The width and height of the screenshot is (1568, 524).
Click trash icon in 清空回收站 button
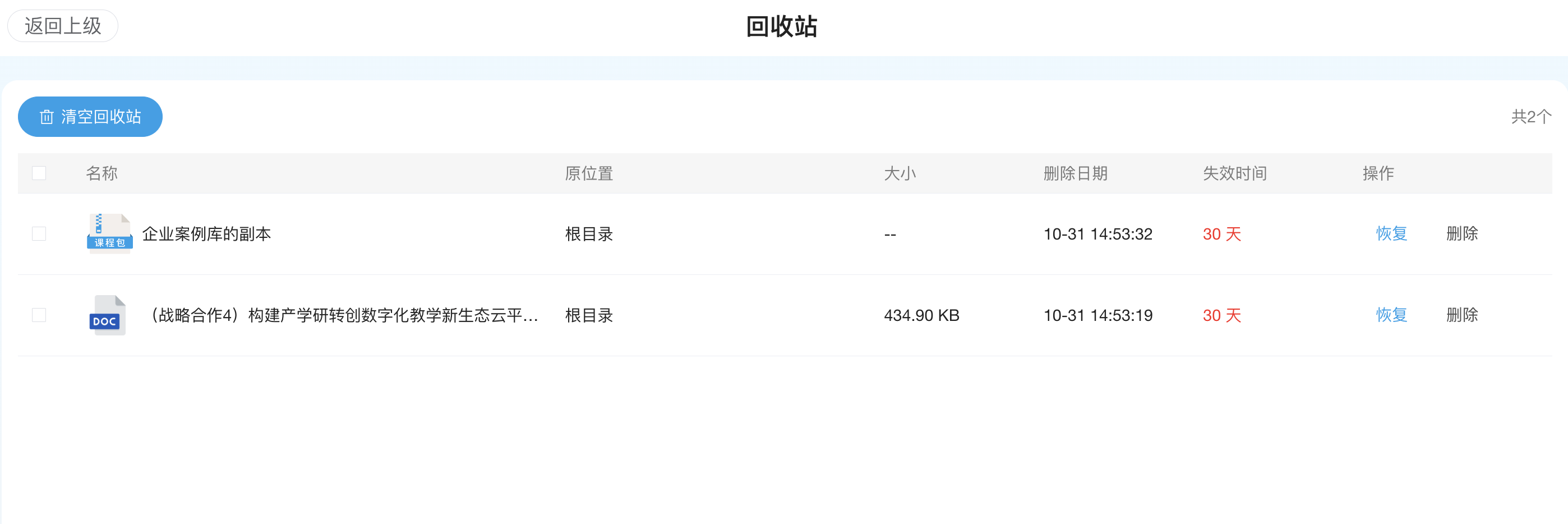click(47, 117)
